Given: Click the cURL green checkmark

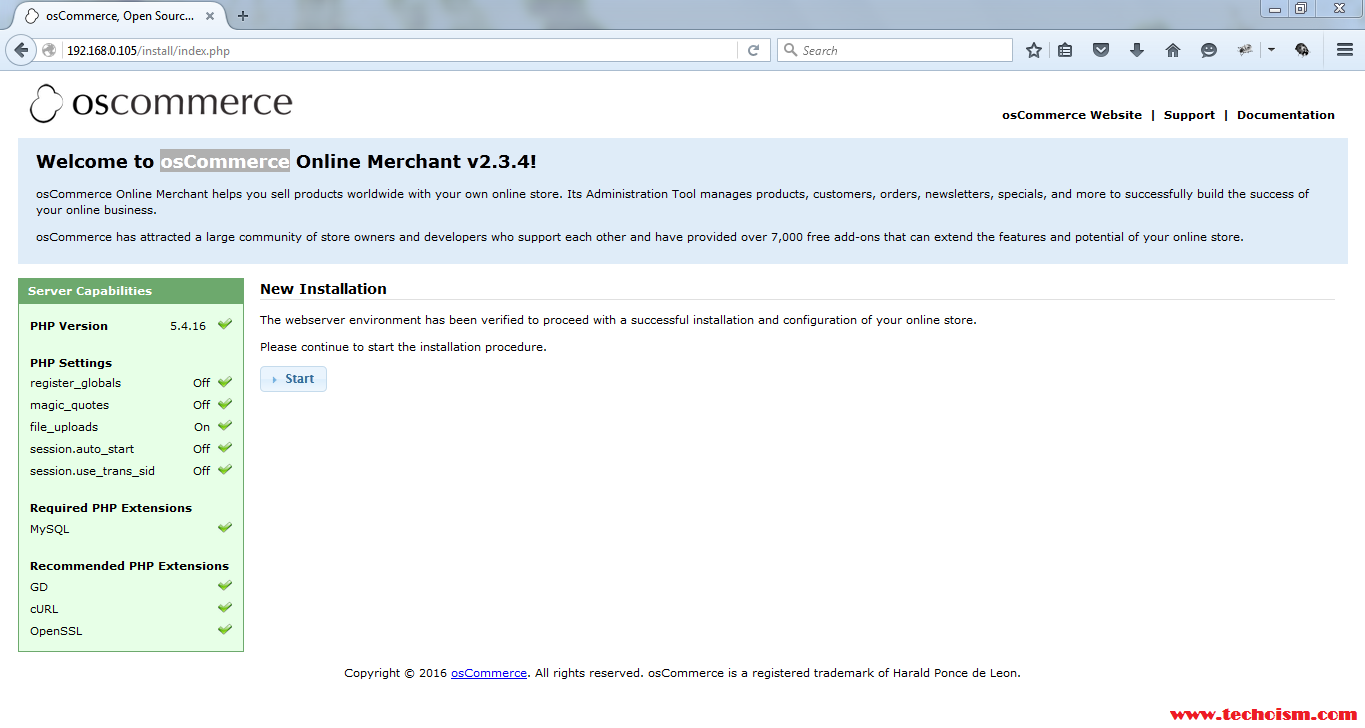Looking at the screenshot, I should [x=225, y=608].
